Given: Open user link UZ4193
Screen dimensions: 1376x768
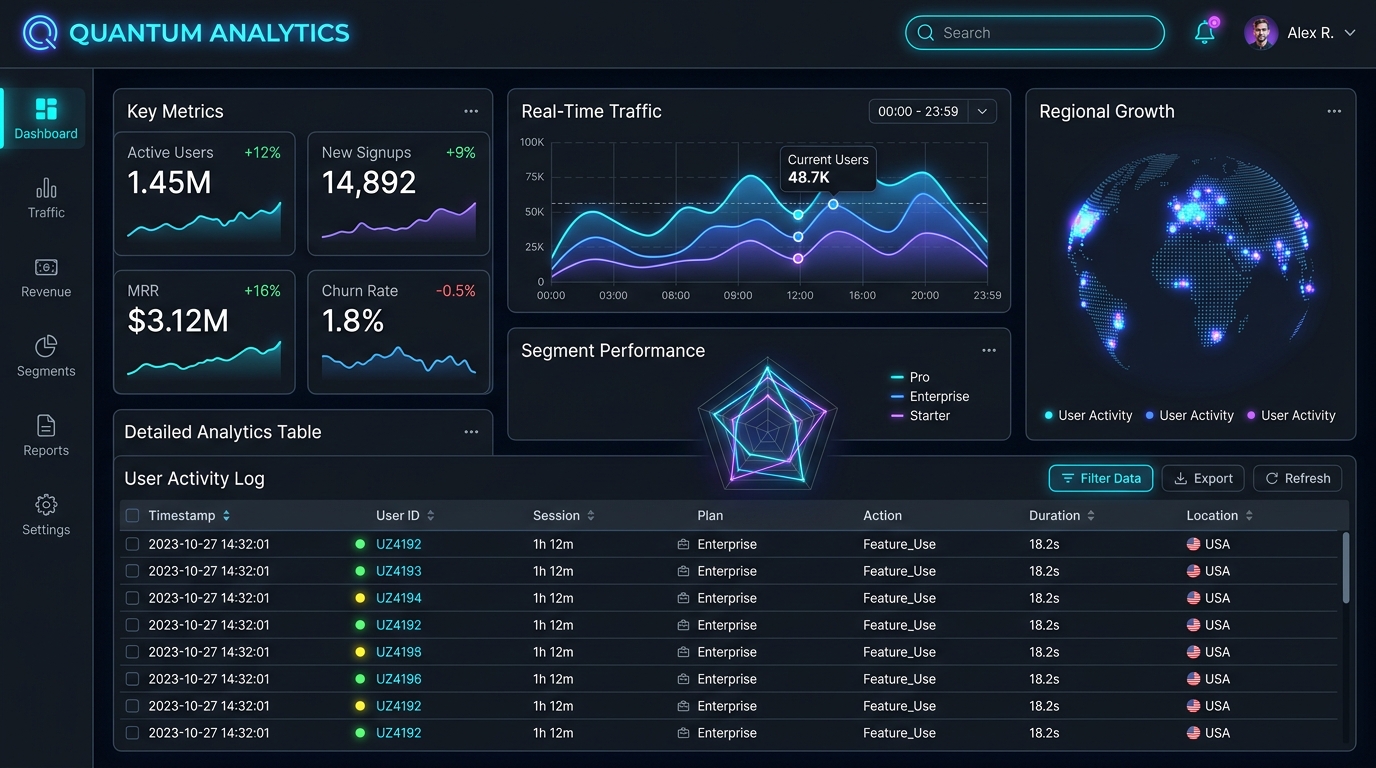Looking at the screenshot, I should coord(399,571).
